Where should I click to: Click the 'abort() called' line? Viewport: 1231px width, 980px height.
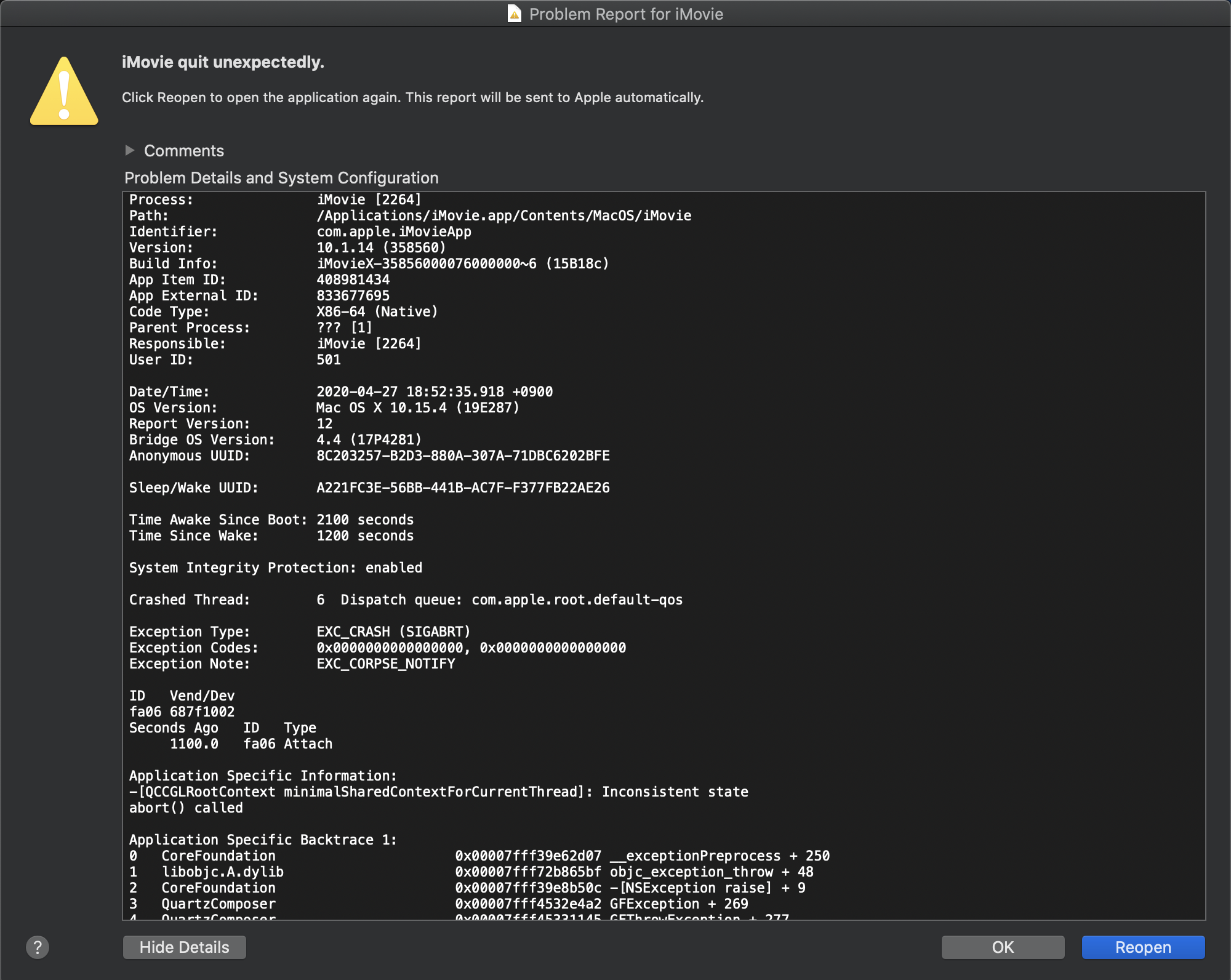[x=186, y=808]
